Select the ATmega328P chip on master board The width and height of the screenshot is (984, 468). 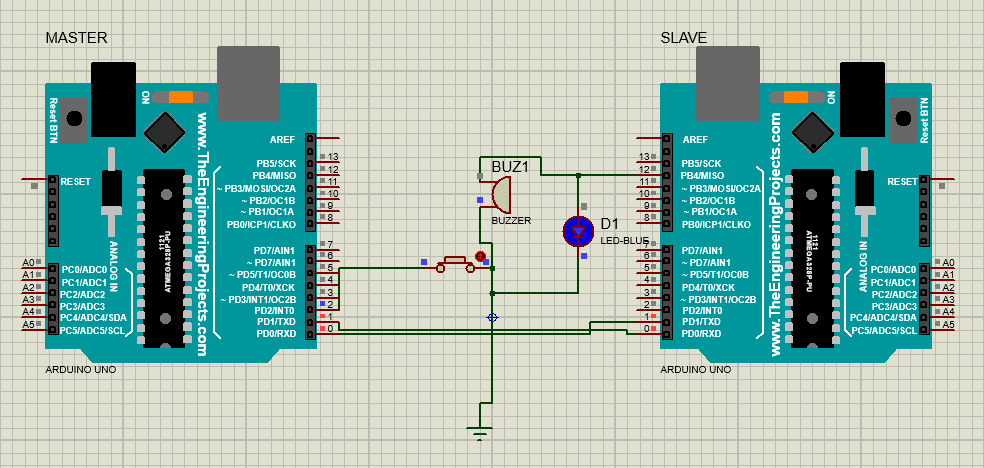click(164, 258)
